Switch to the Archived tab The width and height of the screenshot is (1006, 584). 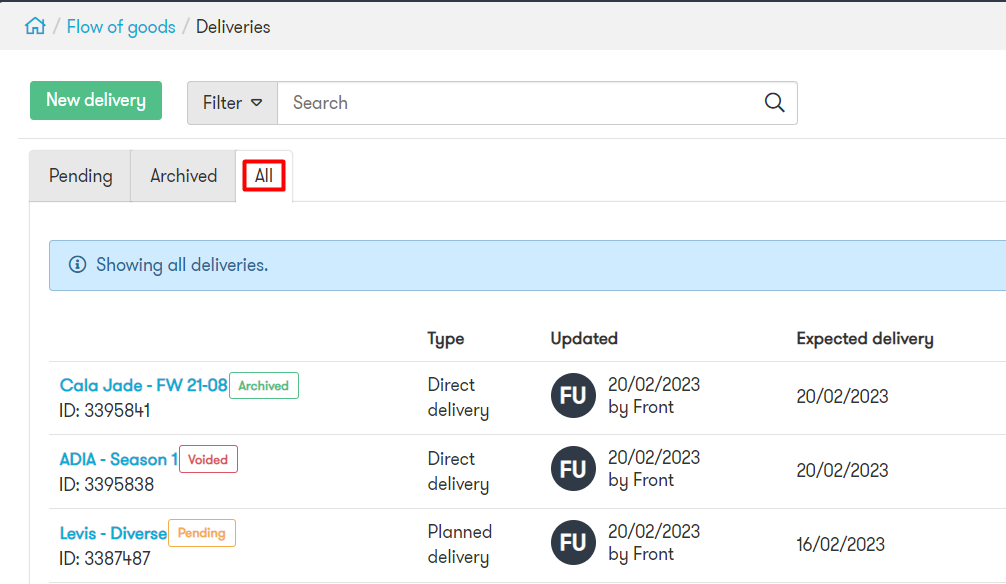pyautogui.click(x=183, y=176)
